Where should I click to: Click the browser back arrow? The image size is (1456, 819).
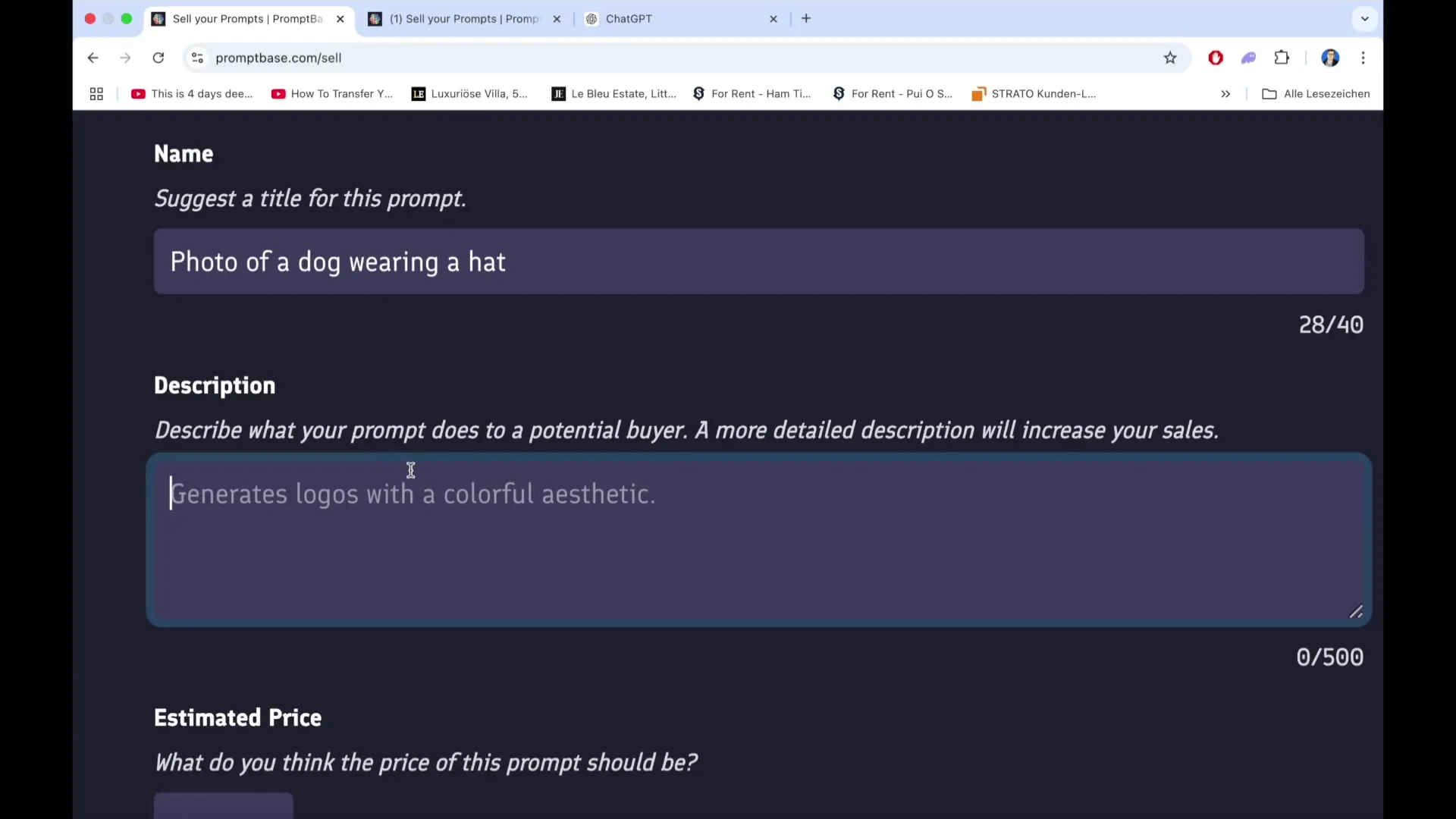click(x=93, y=58)
